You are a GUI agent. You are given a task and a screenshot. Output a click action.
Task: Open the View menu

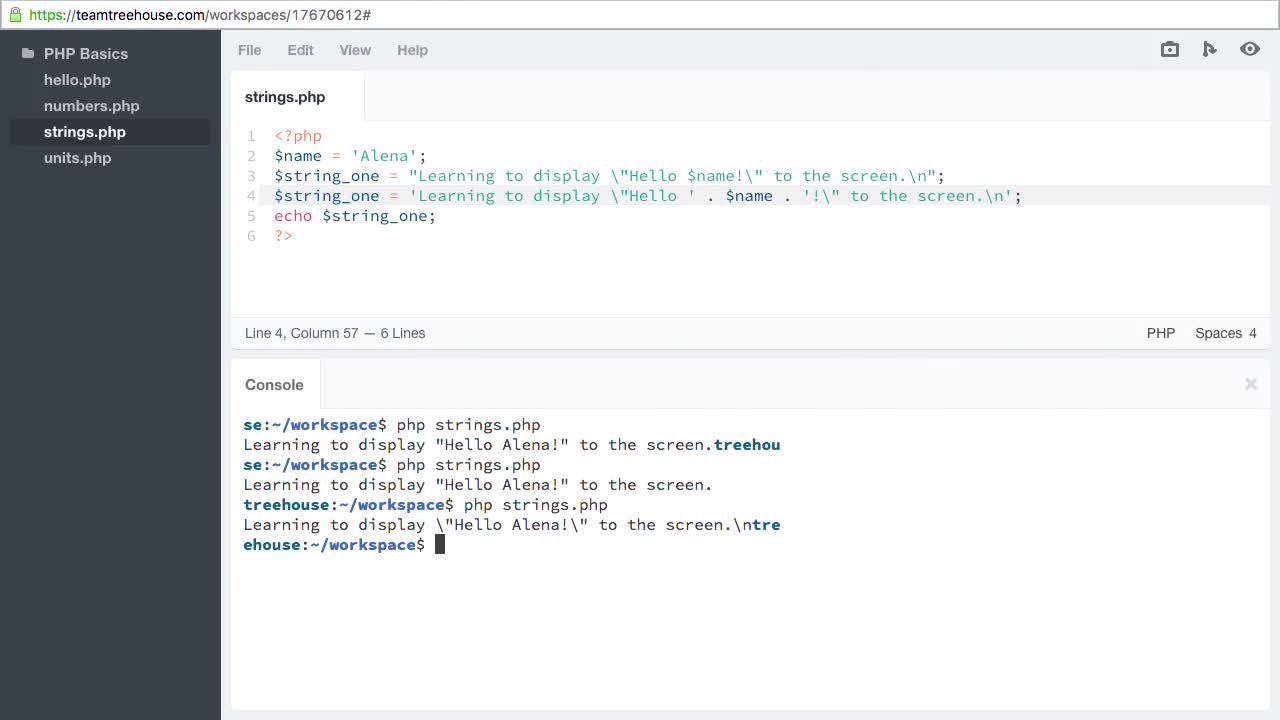pyautogui.click(x=355, y=50)
